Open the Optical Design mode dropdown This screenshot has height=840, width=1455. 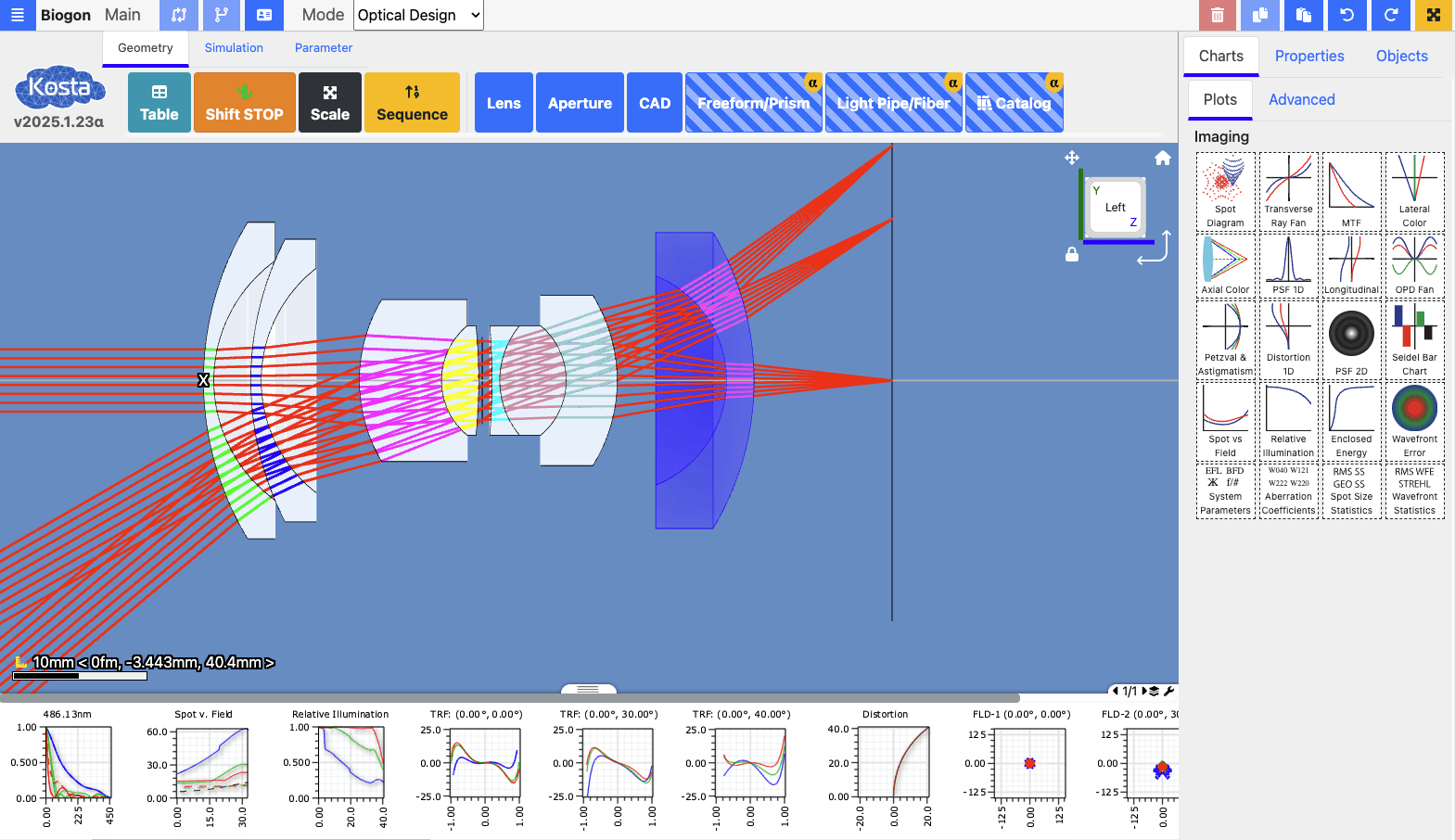[419, 15]
